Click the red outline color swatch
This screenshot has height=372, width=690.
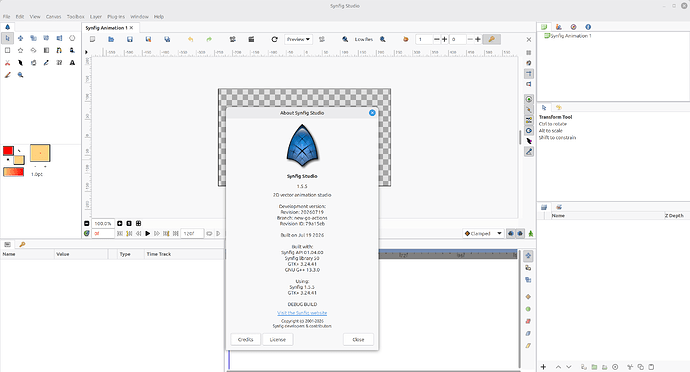(8, 151)
